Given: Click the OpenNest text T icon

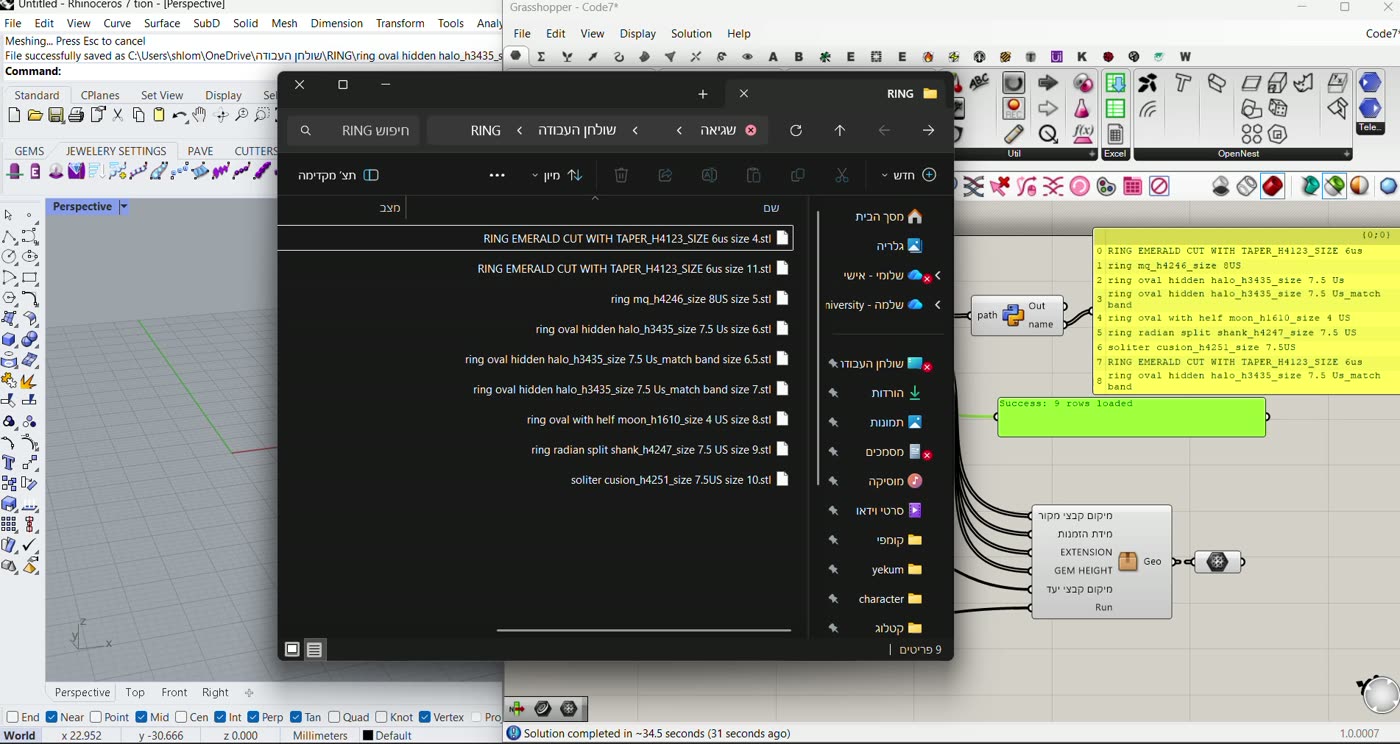Looking at the screenshot, I should tap(1183, 83).
